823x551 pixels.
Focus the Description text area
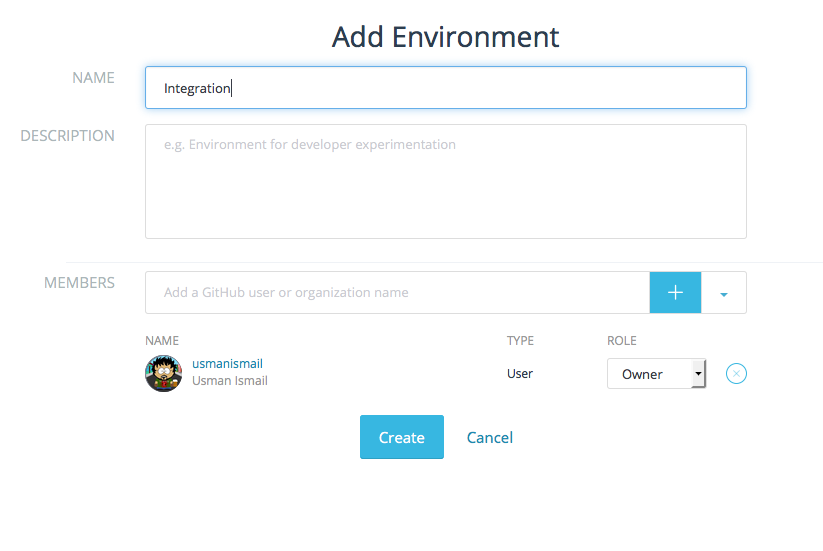pos(445,181)
